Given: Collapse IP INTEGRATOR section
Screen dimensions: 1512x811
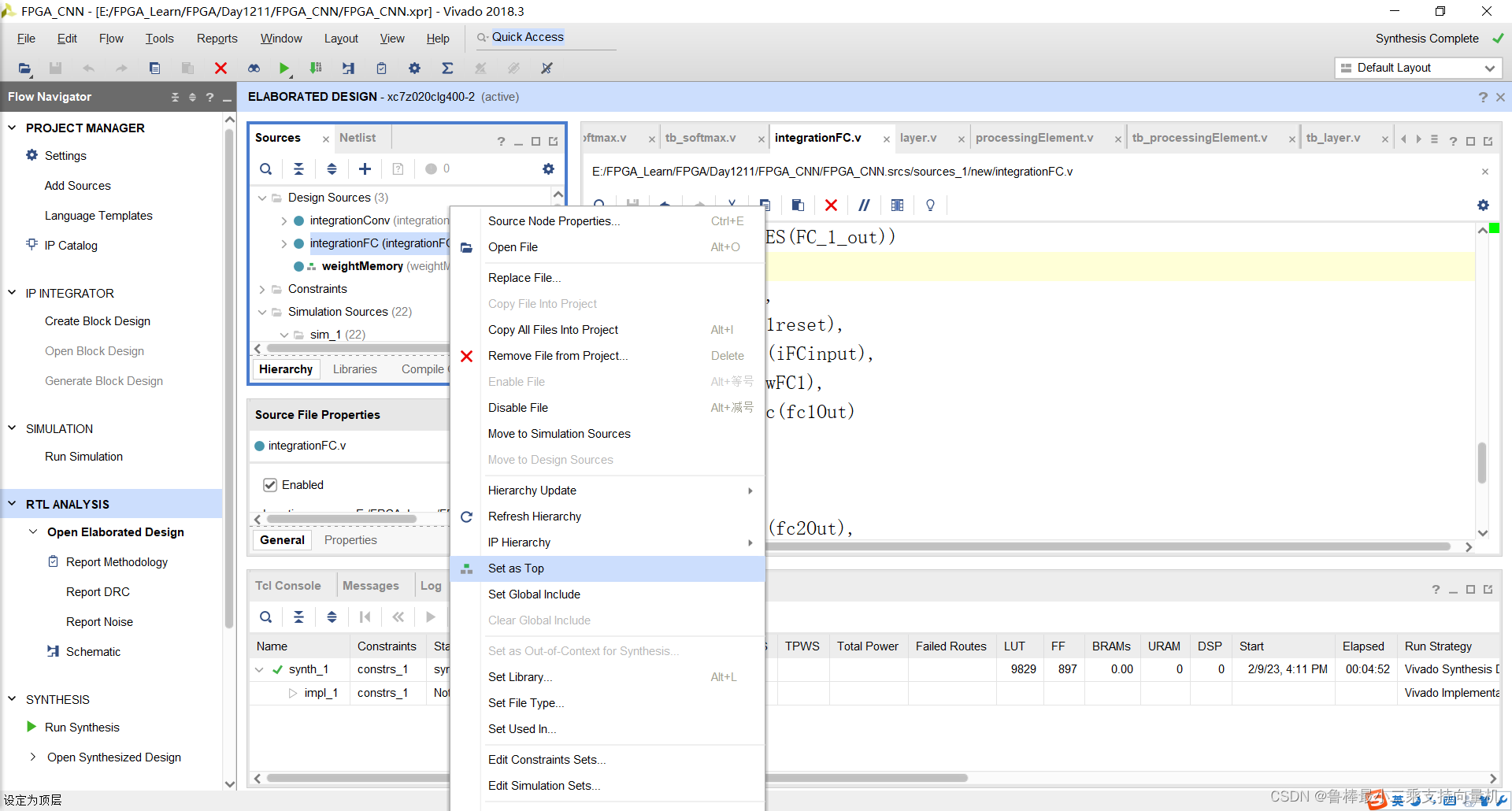Looking at the screenshot, I should pyautogui.click(x=12, y=293).
